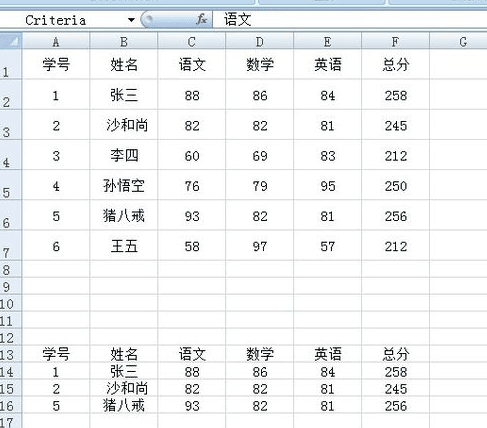This screenshot has width=487, height=428.
Task: Click cell 数学 in row 1
Action: pos(260,64)
